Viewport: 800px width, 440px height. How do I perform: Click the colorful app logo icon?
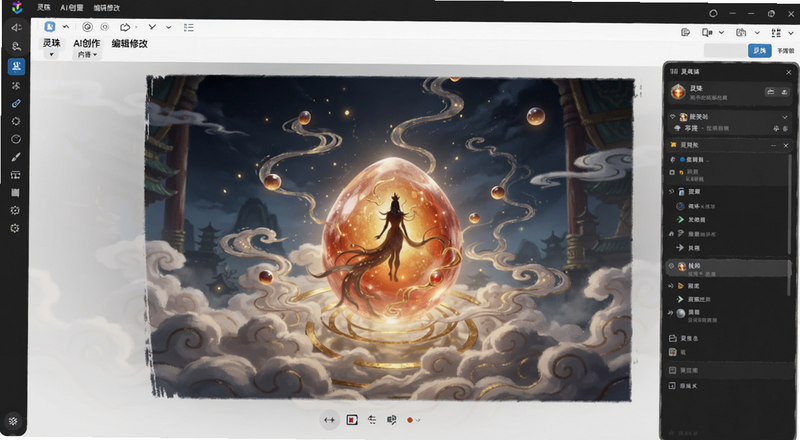click(x=17, y=8)
